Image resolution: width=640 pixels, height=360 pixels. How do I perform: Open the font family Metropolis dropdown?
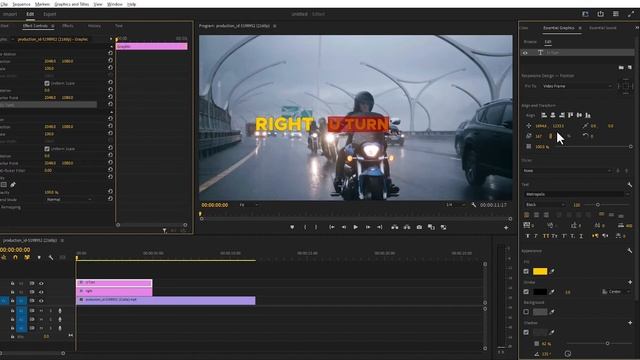577,194
